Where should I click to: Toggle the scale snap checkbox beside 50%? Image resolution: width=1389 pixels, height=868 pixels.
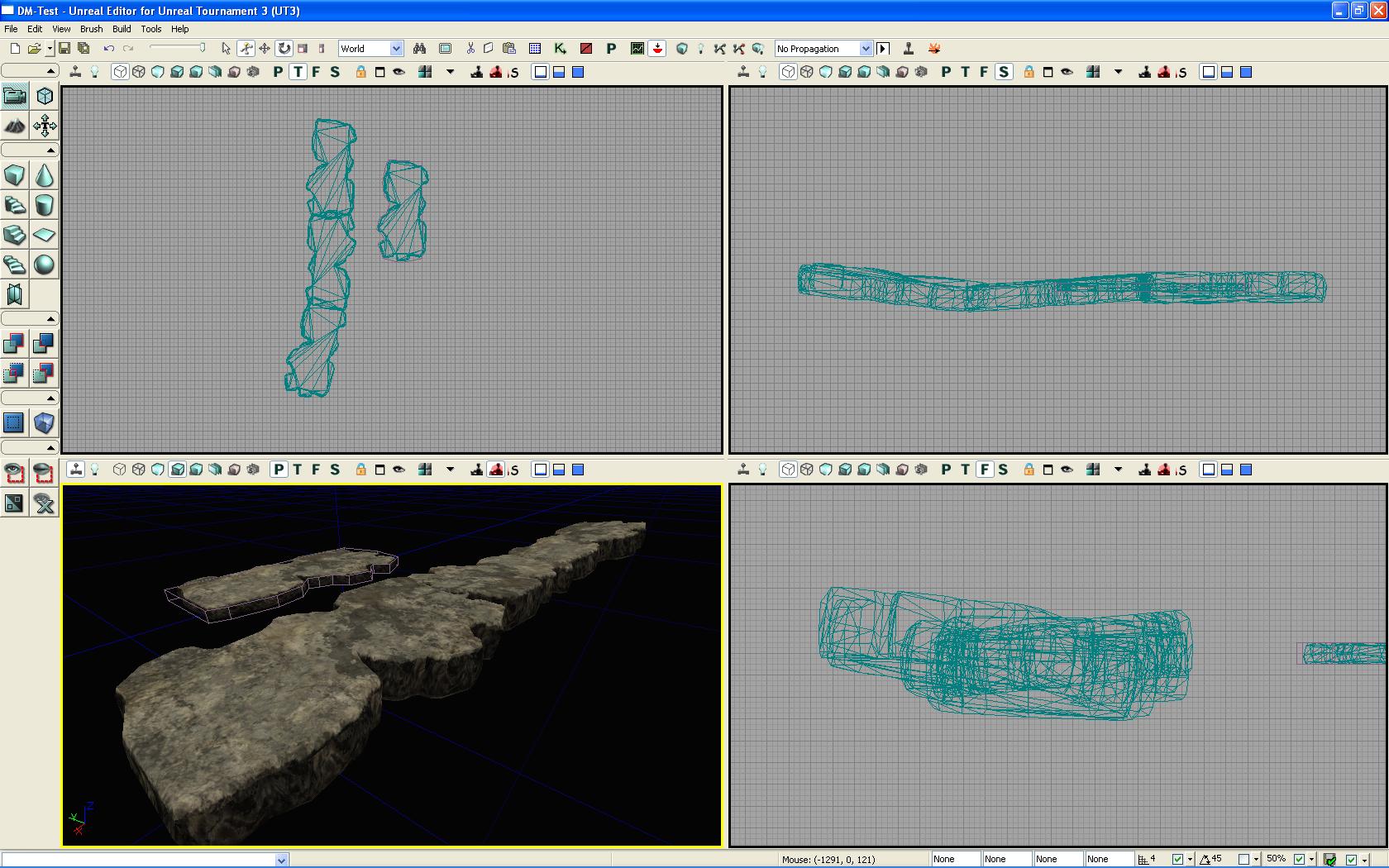coord(1299,860)
